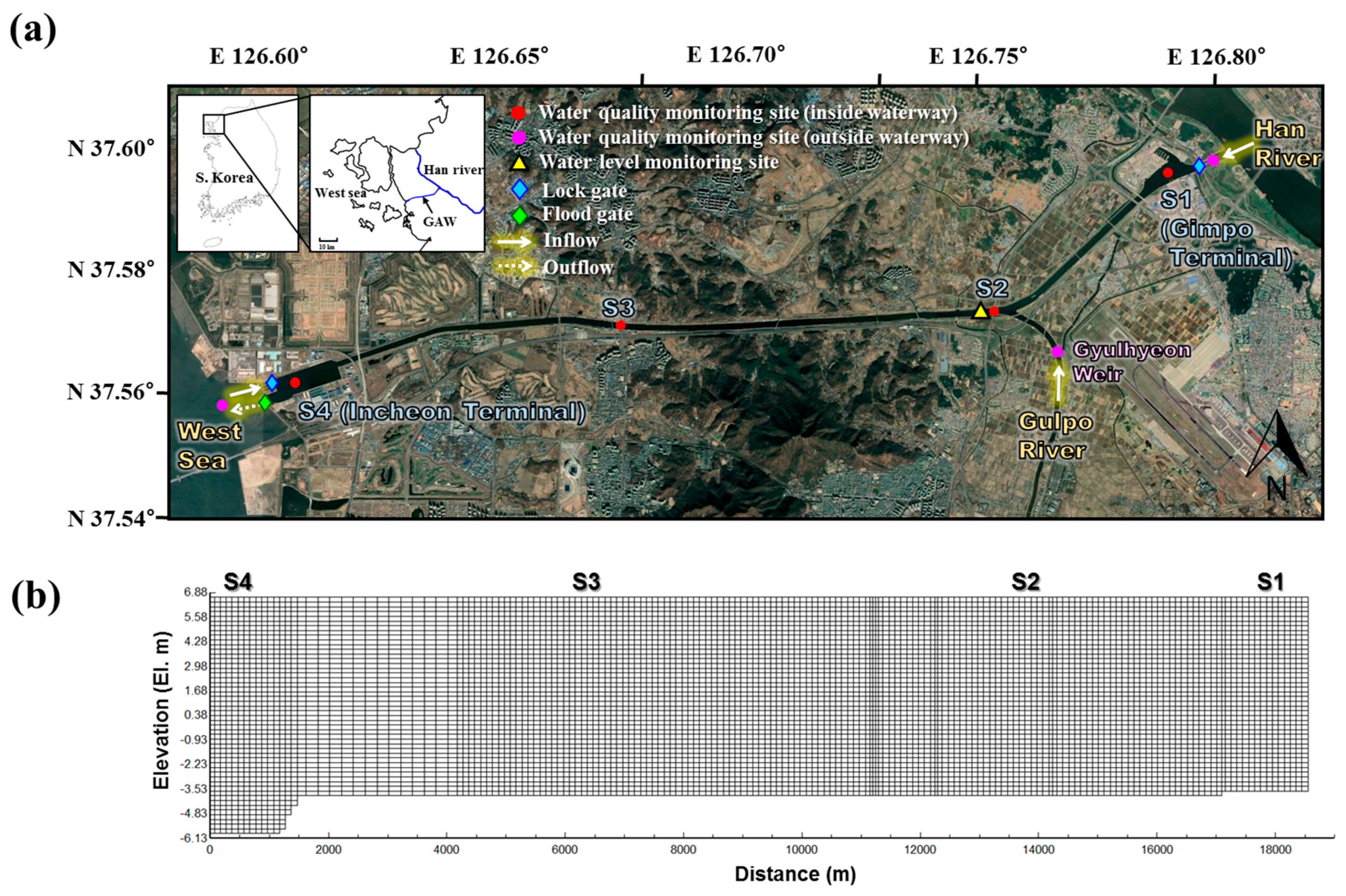Click the 'E 126.60°' longitude label
This screenshot has height=896, width=1346.
(x=259, y=57)
